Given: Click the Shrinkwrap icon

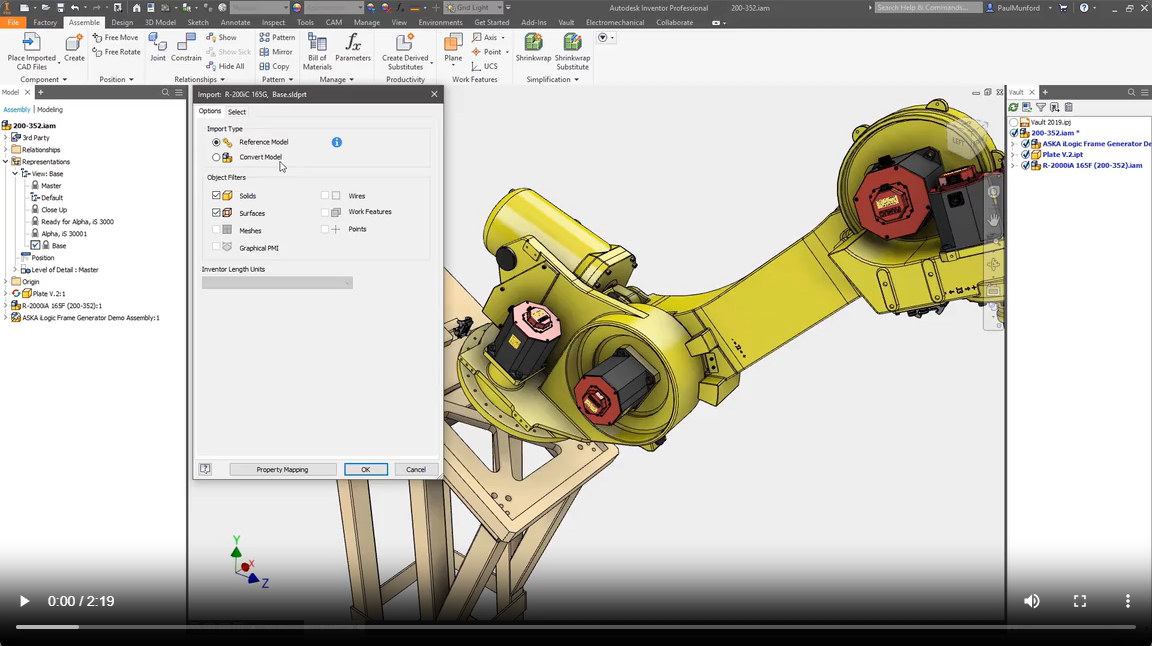Looking at the screenshot, I should (533, 43).
